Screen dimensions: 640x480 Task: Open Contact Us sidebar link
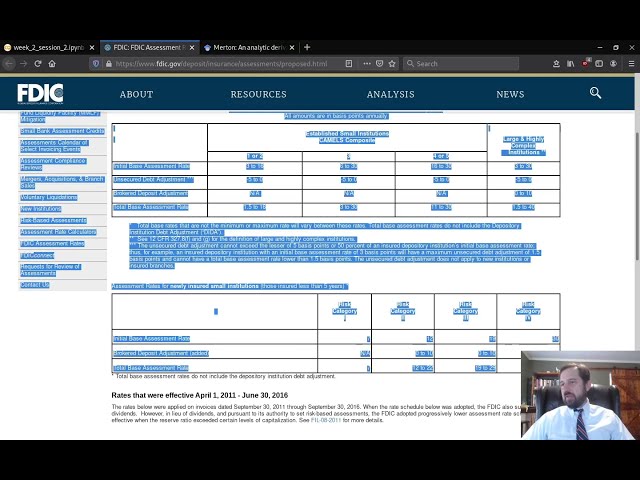(x=35, y=284)
